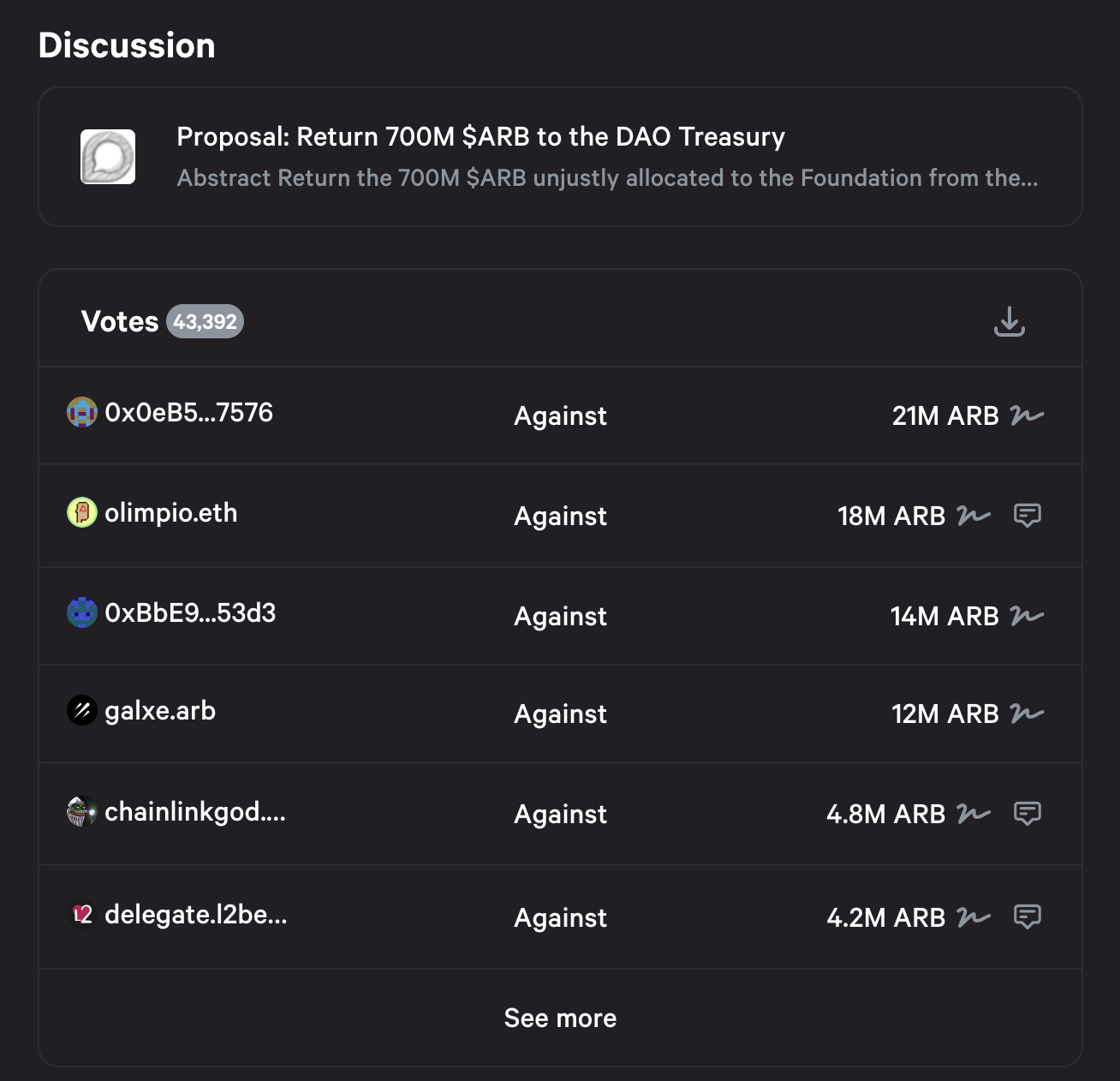Open delegate.l2be's vote comment icon
Viewport: 1120px width, 1081px height.
[1027, 917]
